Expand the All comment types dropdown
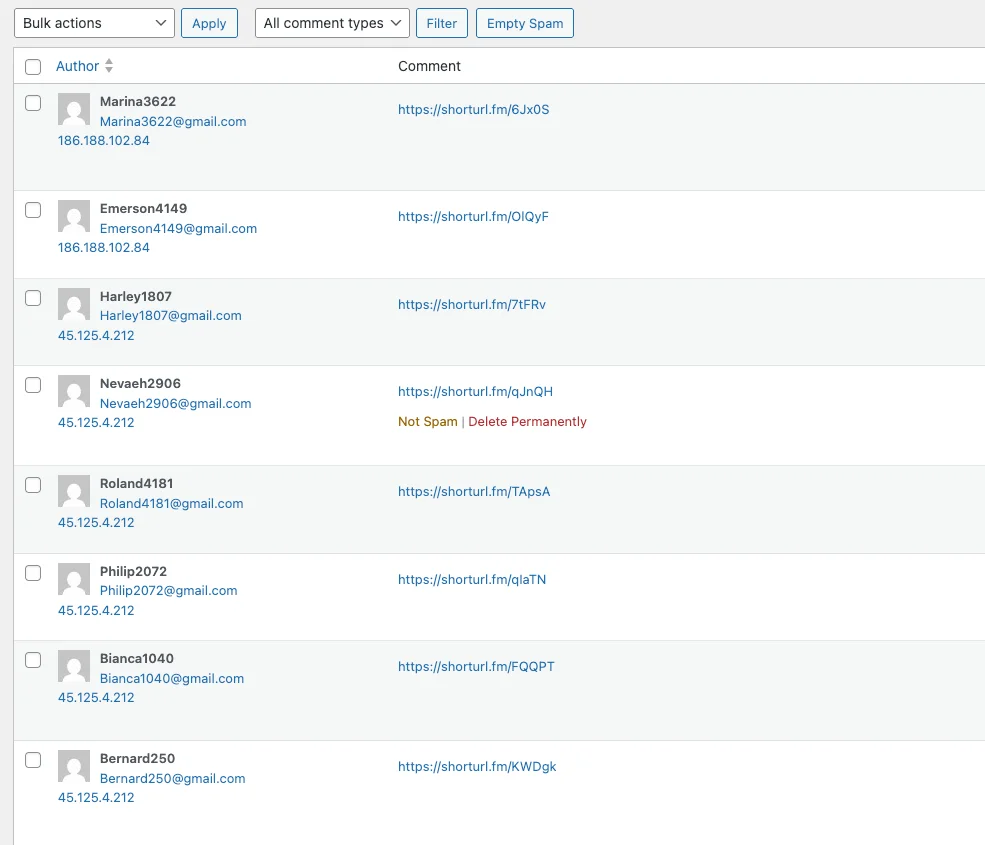Screen dimensions: 985x845 pos(332,23)
